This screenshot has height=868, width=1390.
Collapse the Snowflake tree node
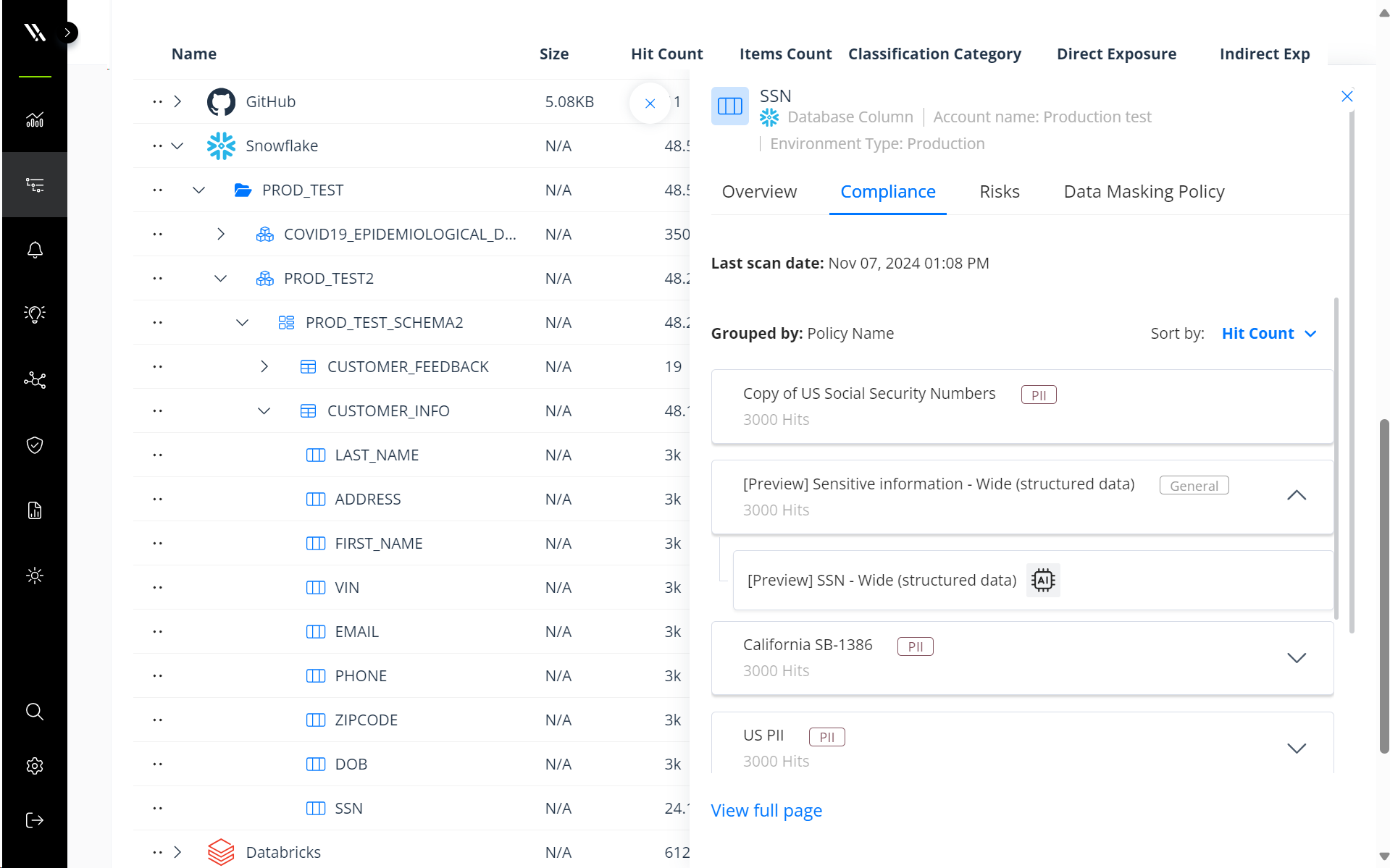pyautogui.click(x=177, y=146)
